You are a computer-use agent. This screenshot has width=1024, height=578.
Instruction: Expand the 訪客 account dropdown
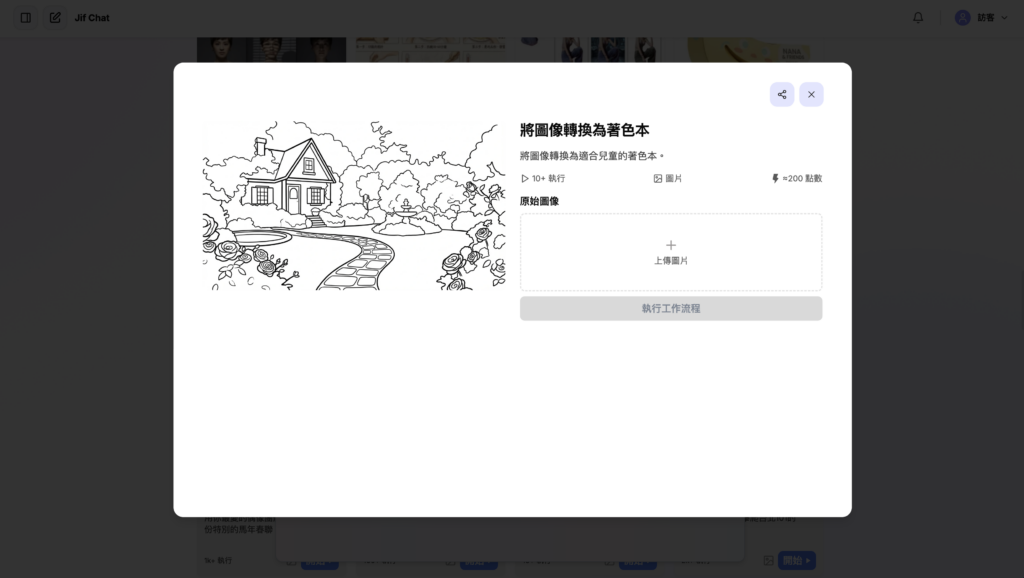click(982, 18)
